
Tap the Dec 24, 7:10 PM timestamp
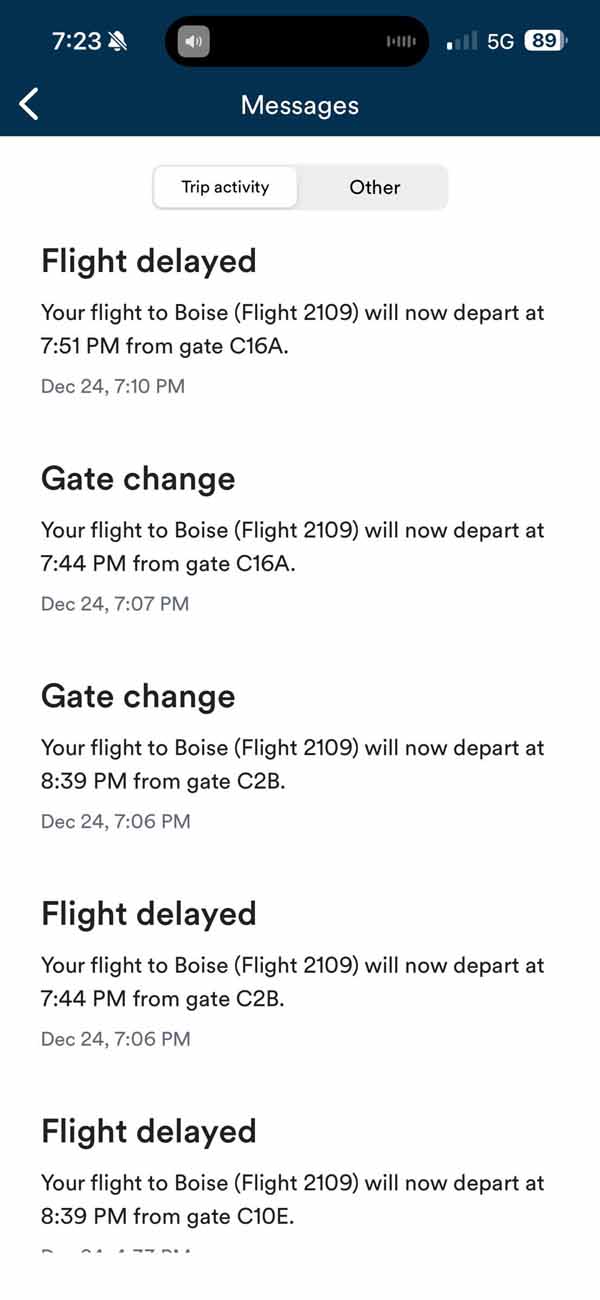click(x=113, y=386)
